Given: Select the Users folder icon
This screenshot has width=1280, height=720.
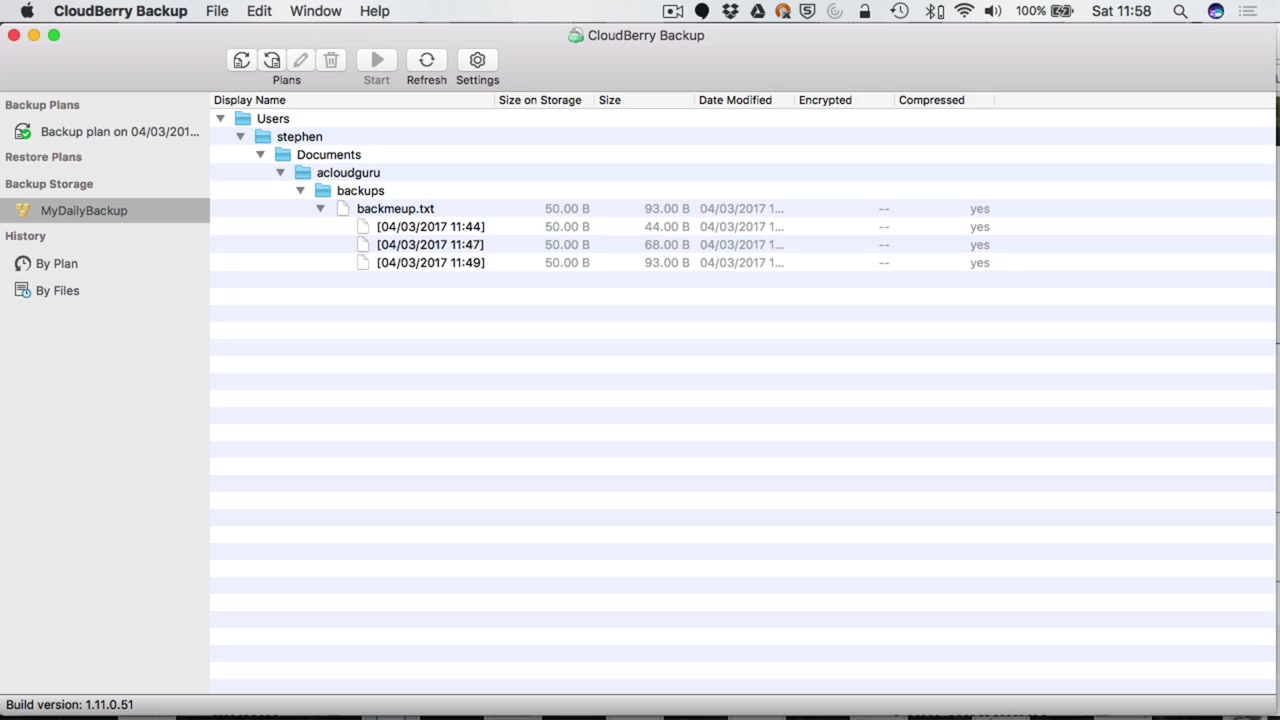Looking at the screenshot, I should click(243, 118).
